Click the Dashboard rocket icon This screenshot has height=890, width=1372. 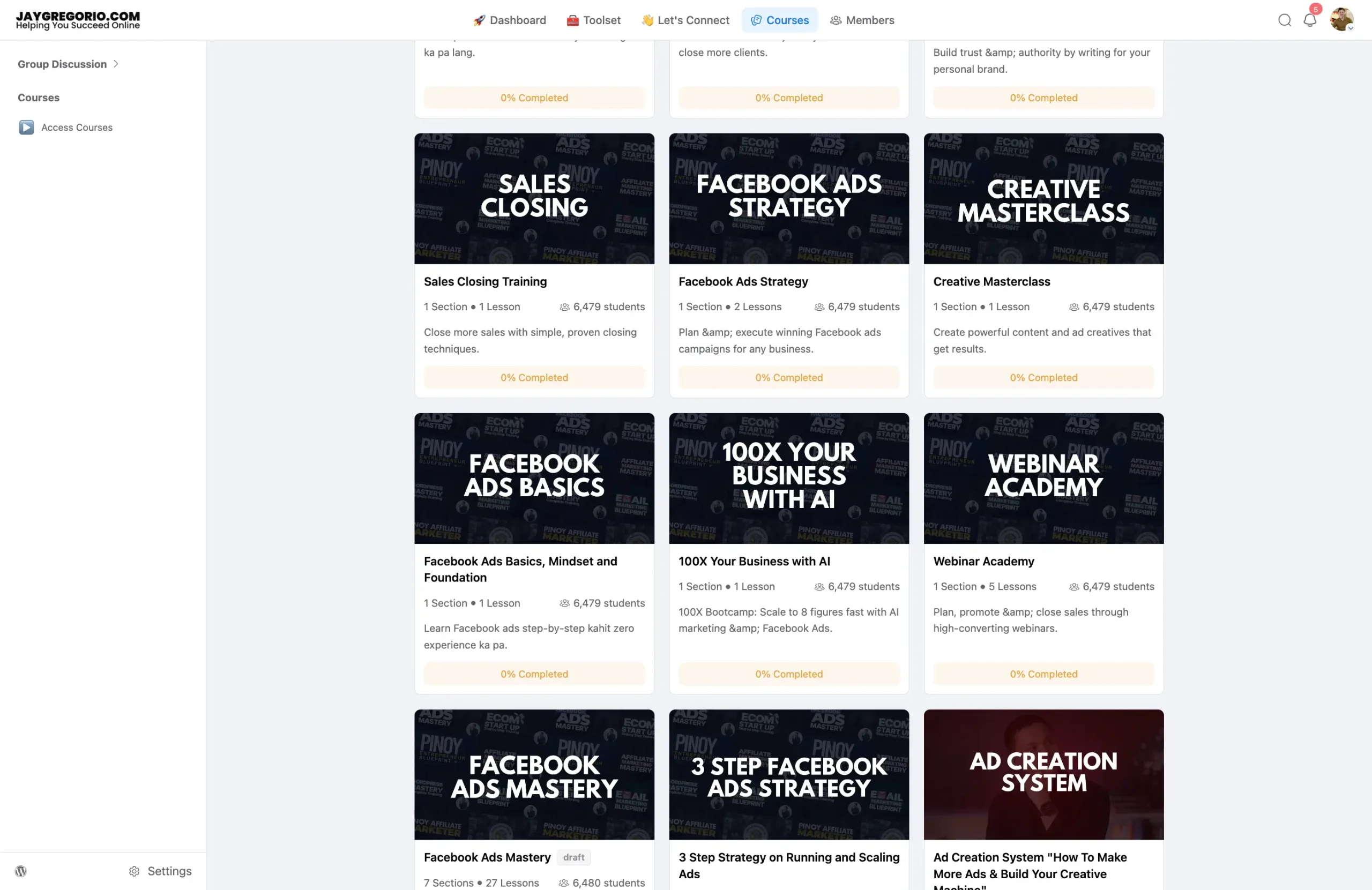tap(479, 20)
